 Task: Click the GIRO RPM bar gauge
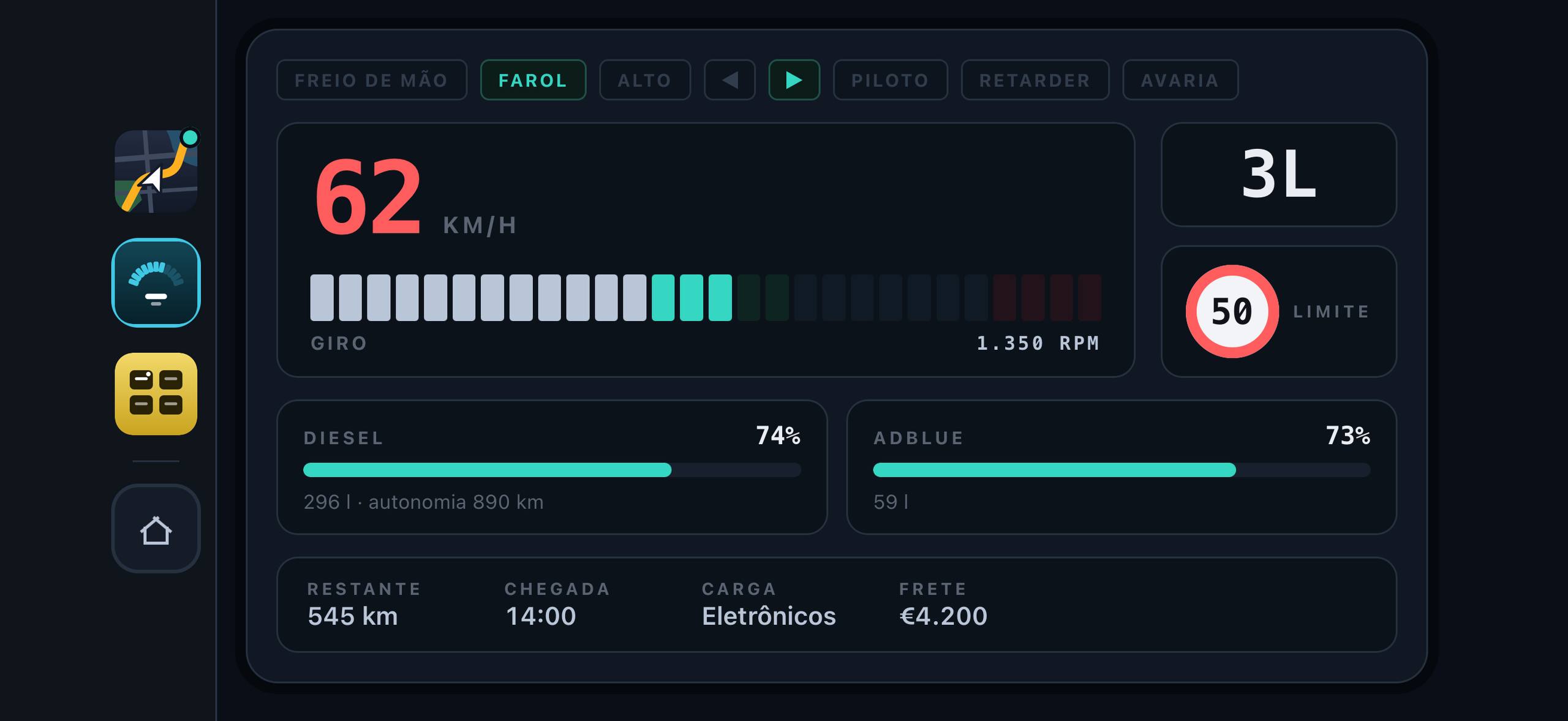pyautogui.click(x=706, y=298)
